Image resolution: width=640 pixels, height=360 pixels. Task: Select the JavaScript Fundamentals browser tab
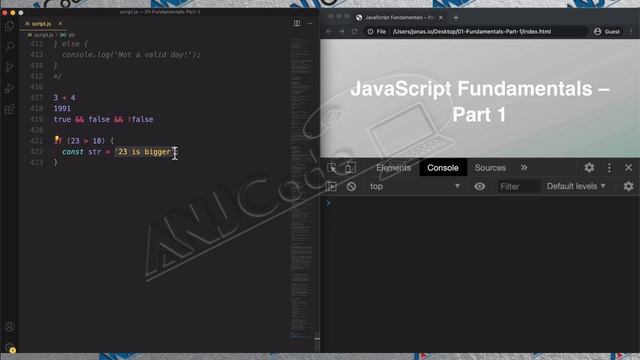click(x=399, y=18)
